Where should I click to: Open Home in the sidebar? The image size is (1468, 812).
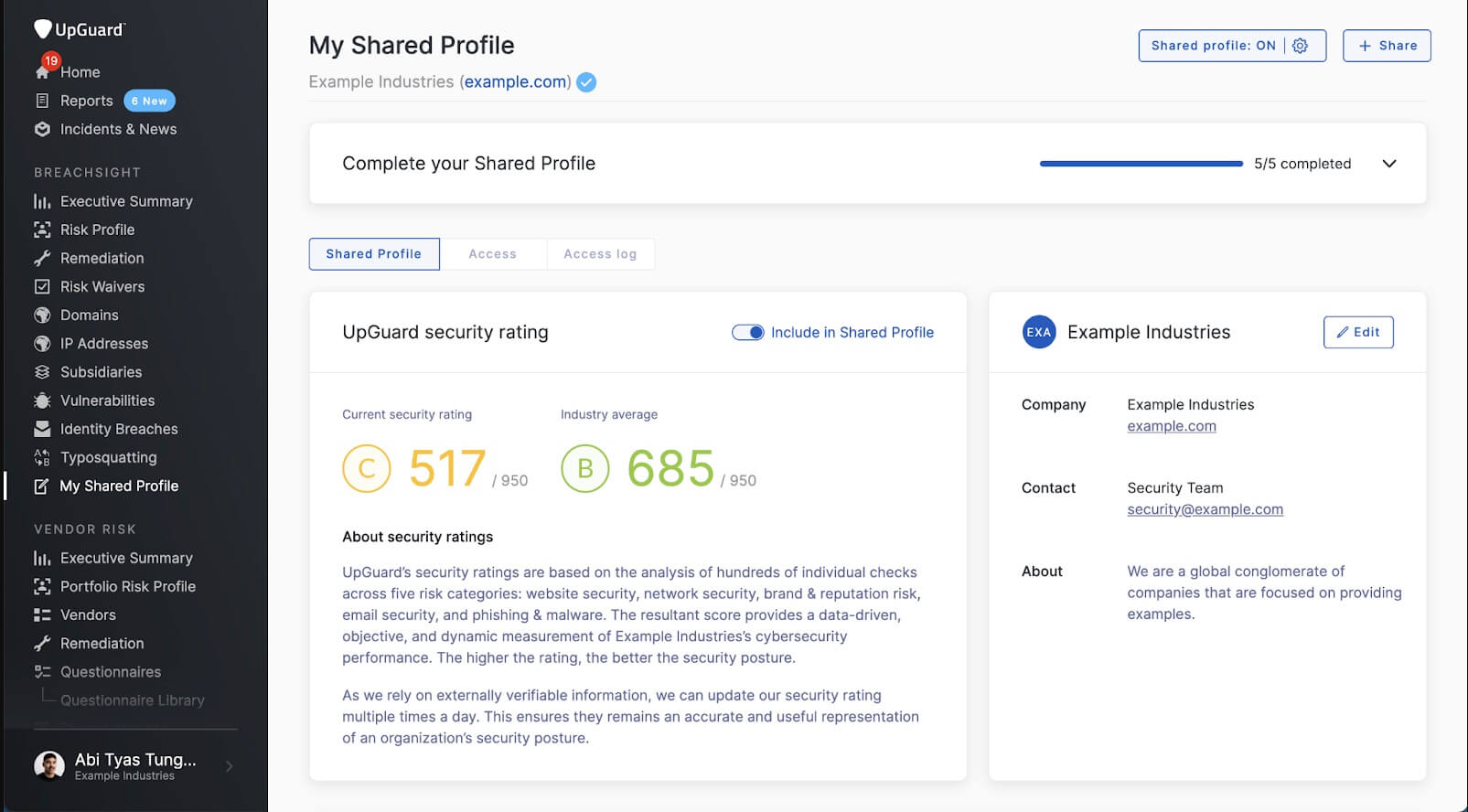[80, 72]
